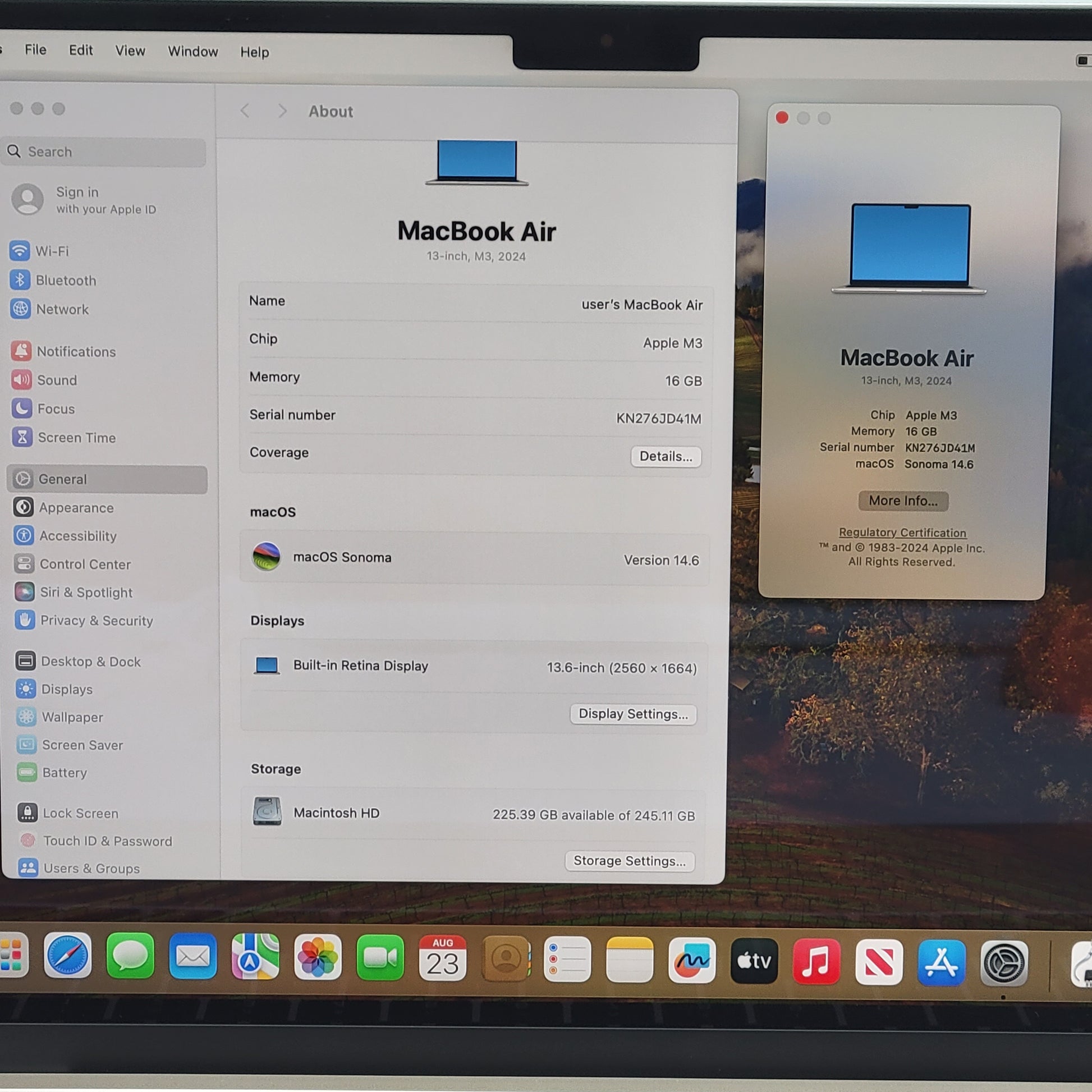The width and height of the screenshot is (1092, 1092).
Task: Open Screen Time settings
Action: [x=64, y=438]
